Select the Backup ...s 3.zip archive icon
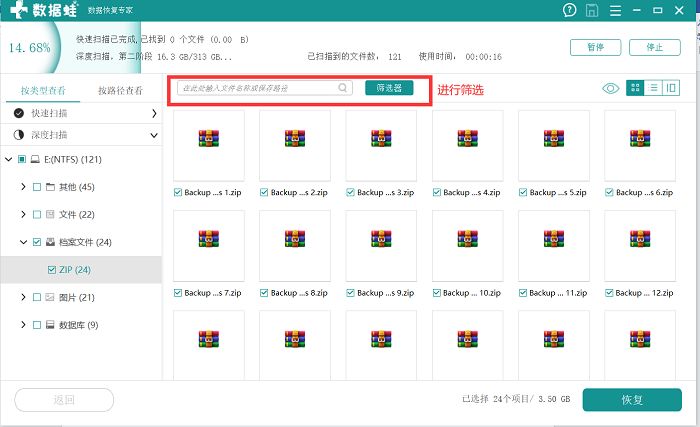 coord(381,138)
